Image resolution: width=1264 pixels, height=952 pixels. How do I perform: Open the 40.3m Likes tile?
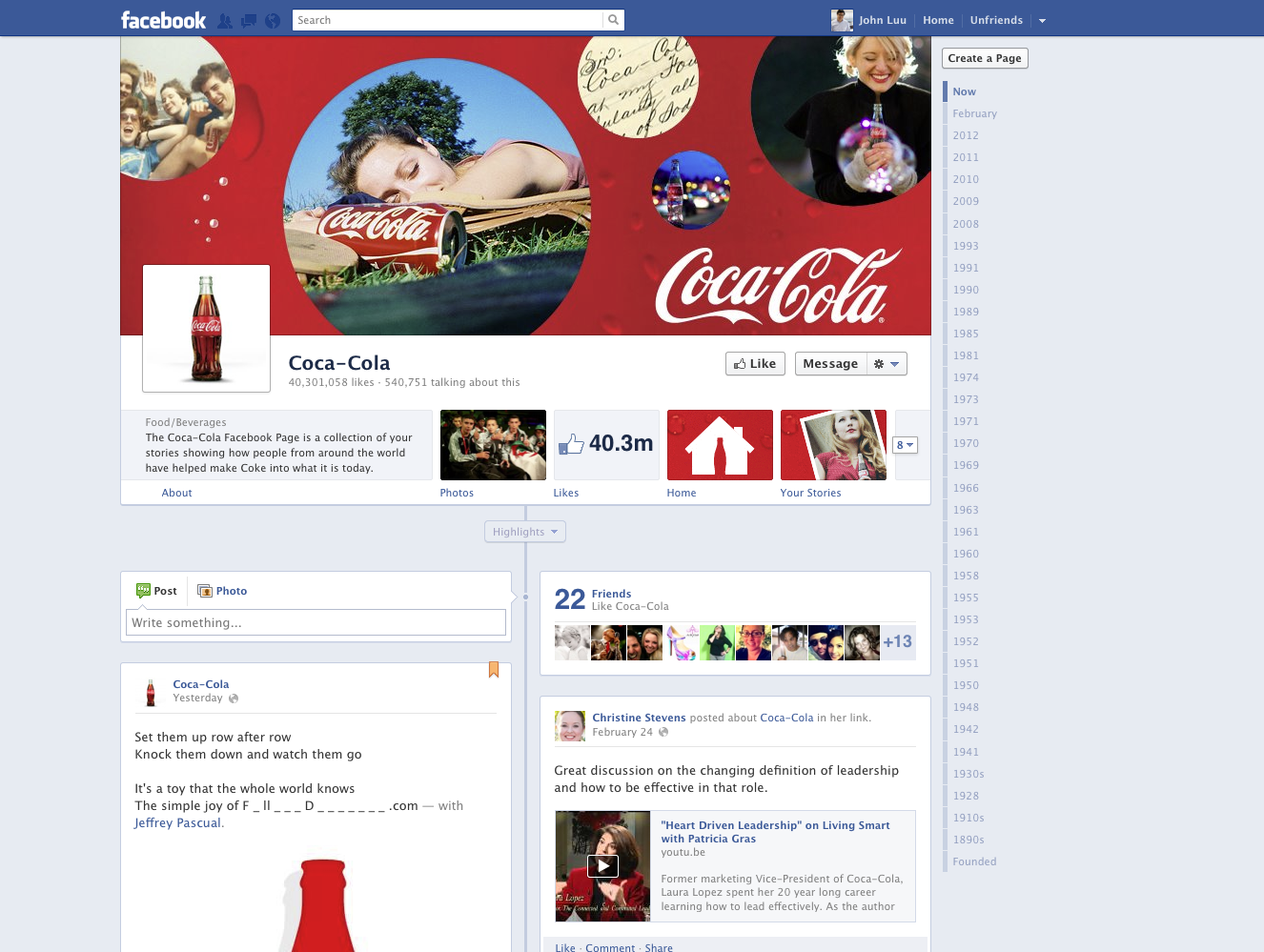tap(606, 445)
